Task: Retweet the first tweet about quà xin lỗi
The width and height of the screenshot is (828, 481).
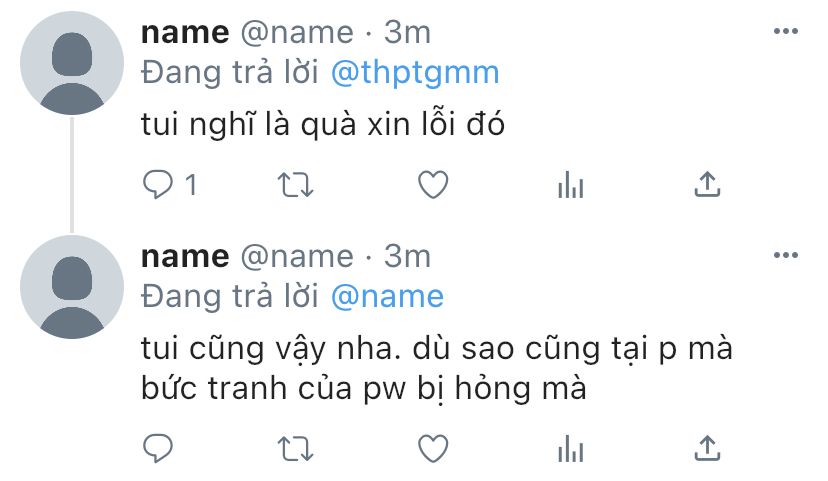Action: point(296,185)
